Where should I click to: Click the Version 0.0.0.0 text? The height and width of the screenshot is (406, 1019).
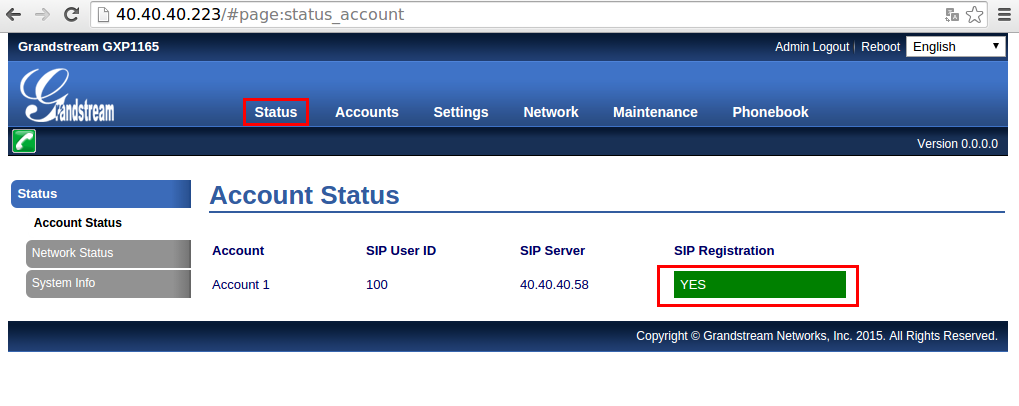point(957,144)
